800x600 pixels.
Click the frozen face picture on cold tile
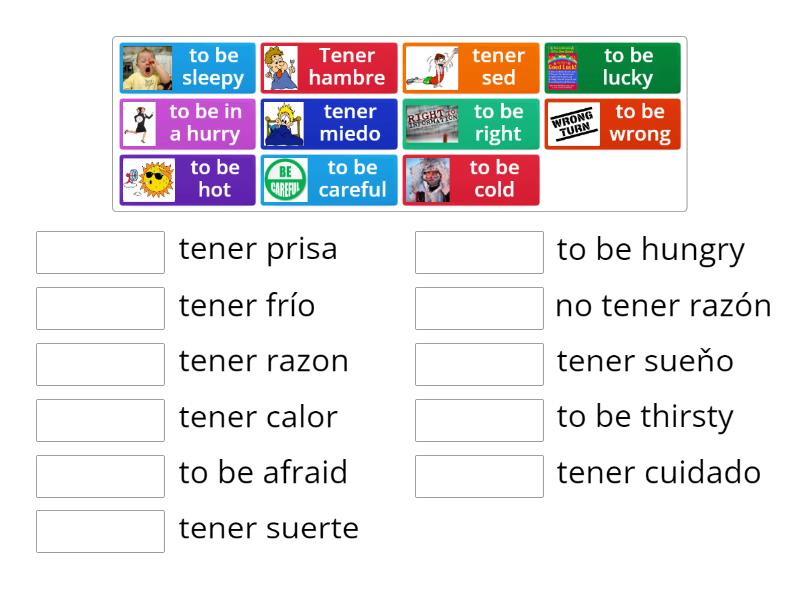click(x=430, y=180)
